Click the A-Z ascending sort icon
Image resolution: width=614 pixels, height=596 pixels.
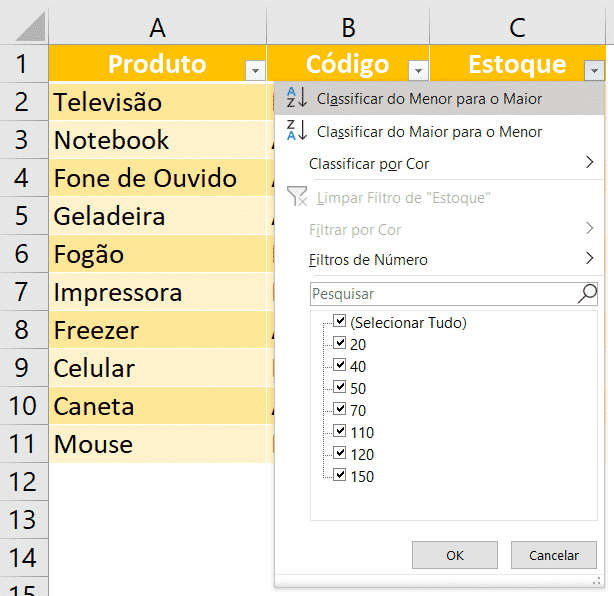pos(297,98)
